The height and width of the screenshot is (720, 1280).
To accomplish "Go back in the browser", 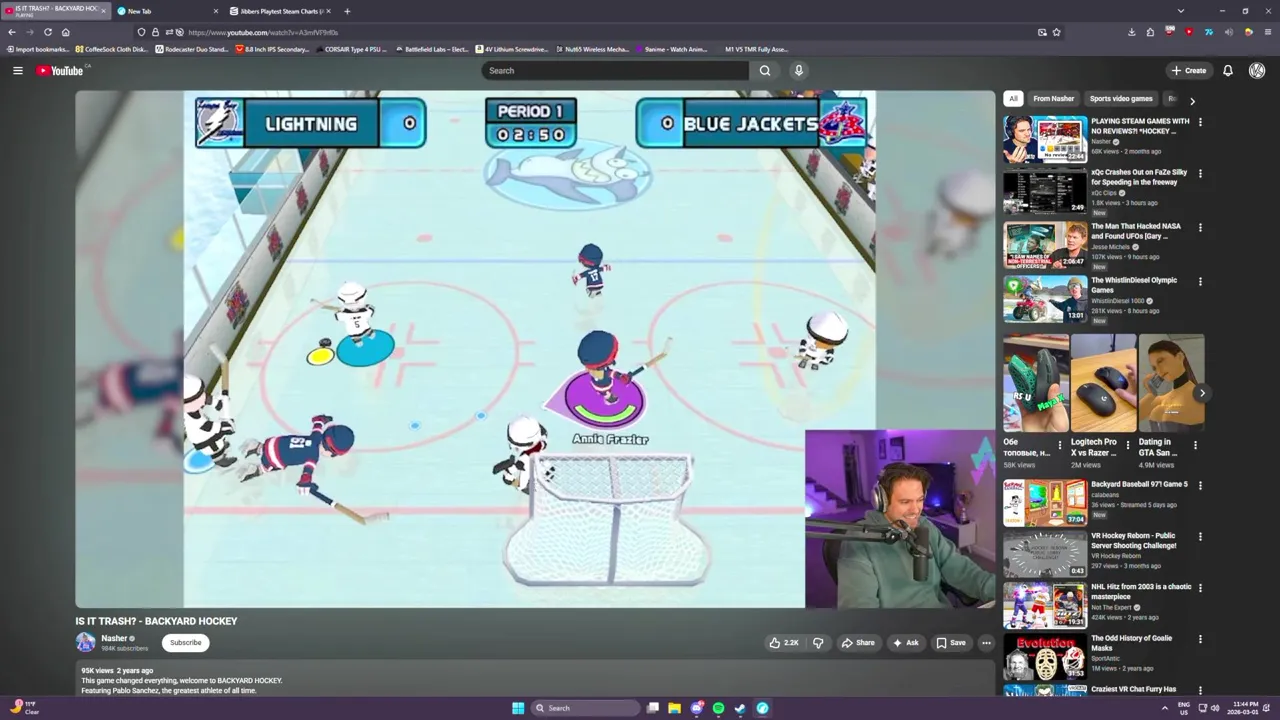I will coord(12,32).
